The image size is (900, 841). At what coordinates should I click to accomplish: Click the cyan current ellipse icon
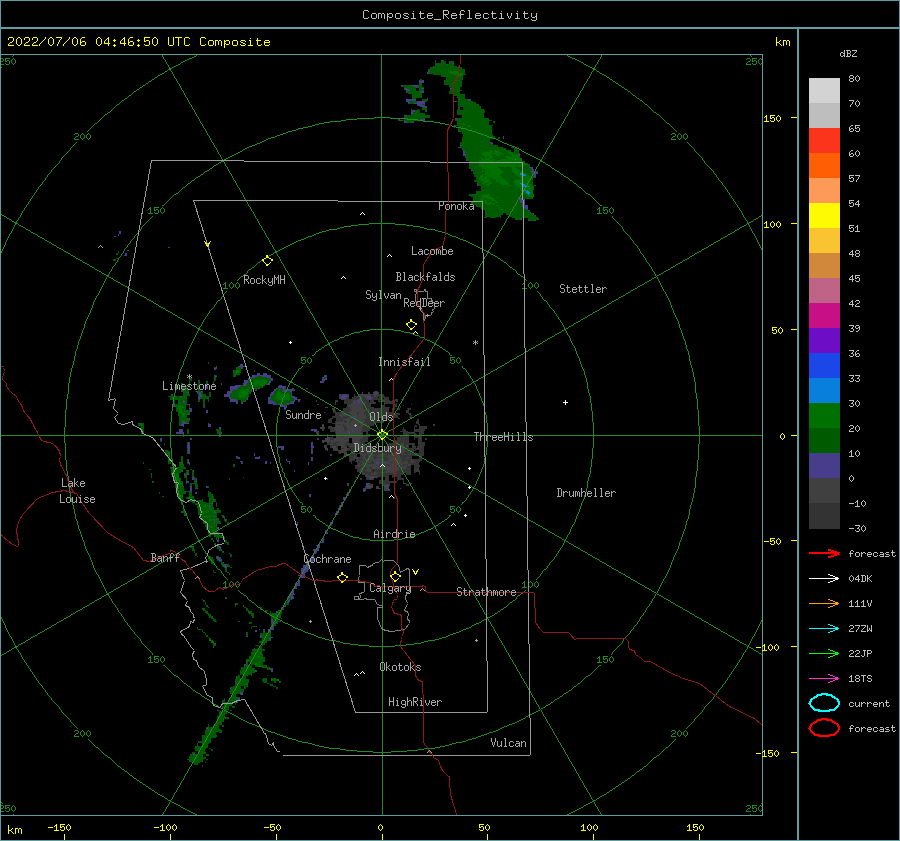coord(824,703)
